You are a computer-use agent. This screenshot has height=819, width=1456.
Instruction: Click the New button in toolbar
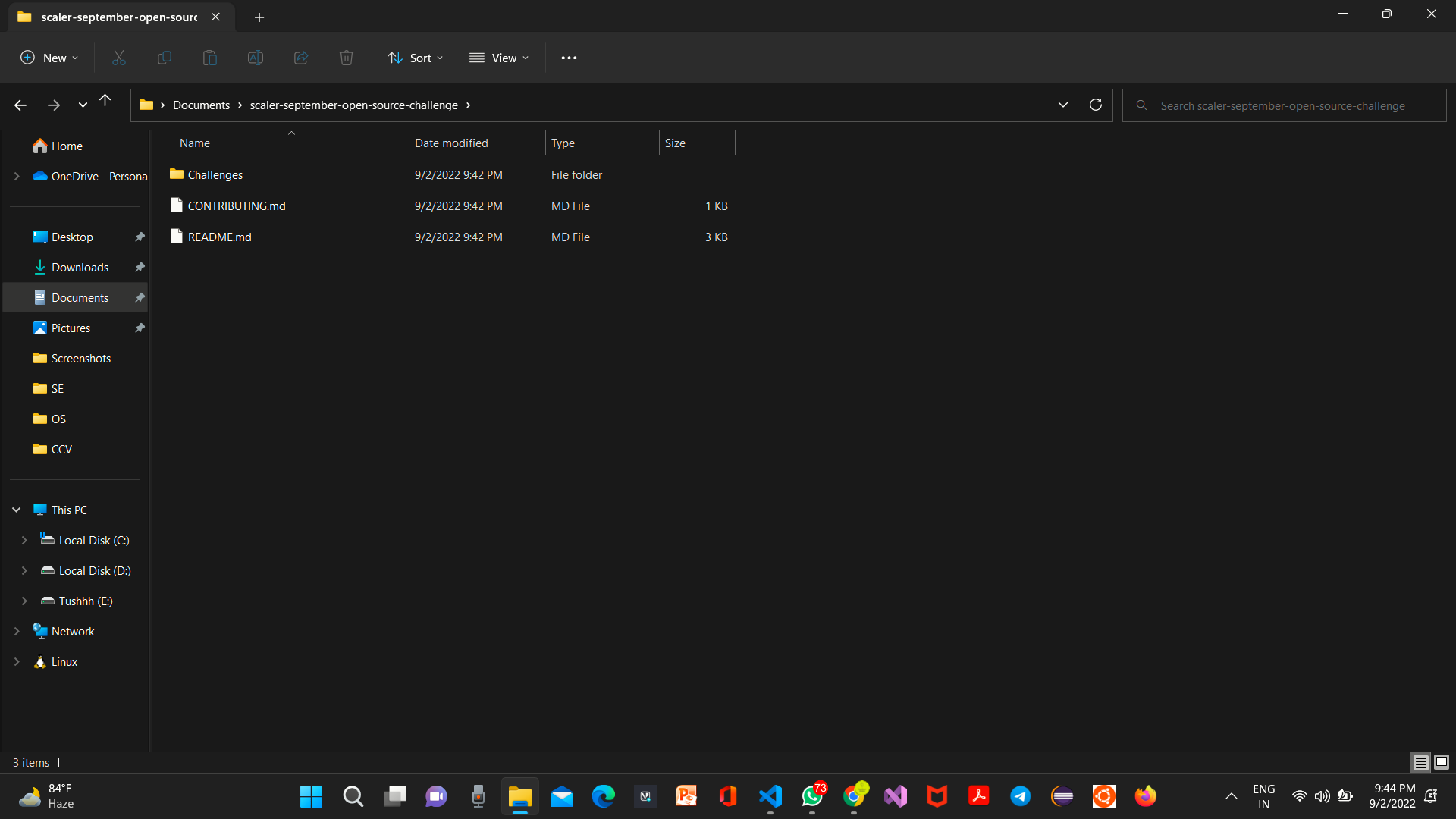pyautogui.click(x=49, y=58)
